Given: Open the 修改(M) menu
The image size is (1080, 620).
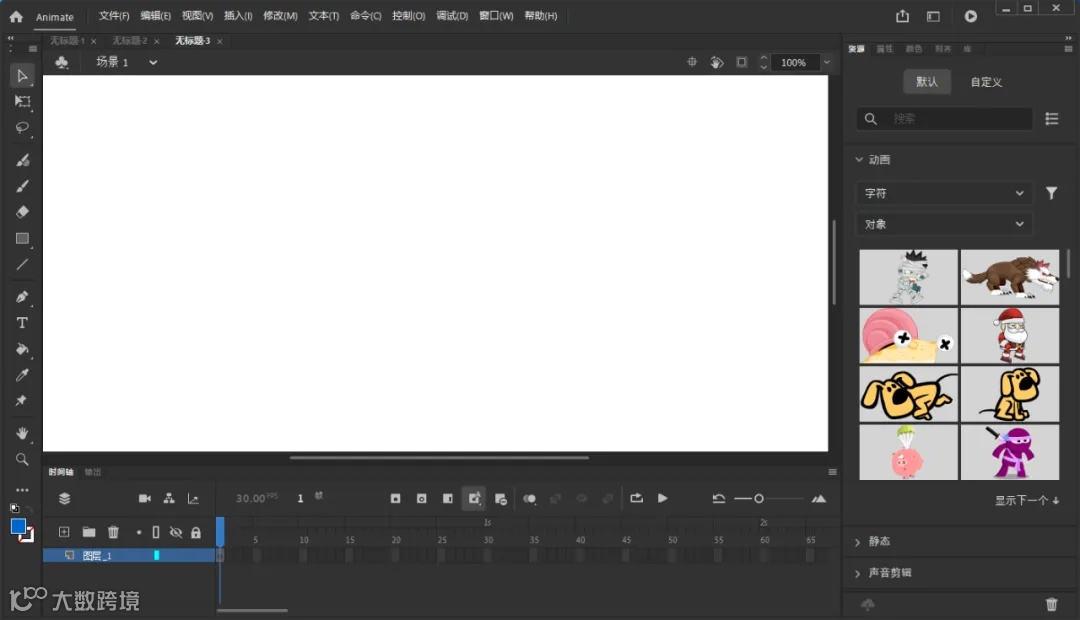Looking at the screenshot, I should tap(280, 16).
